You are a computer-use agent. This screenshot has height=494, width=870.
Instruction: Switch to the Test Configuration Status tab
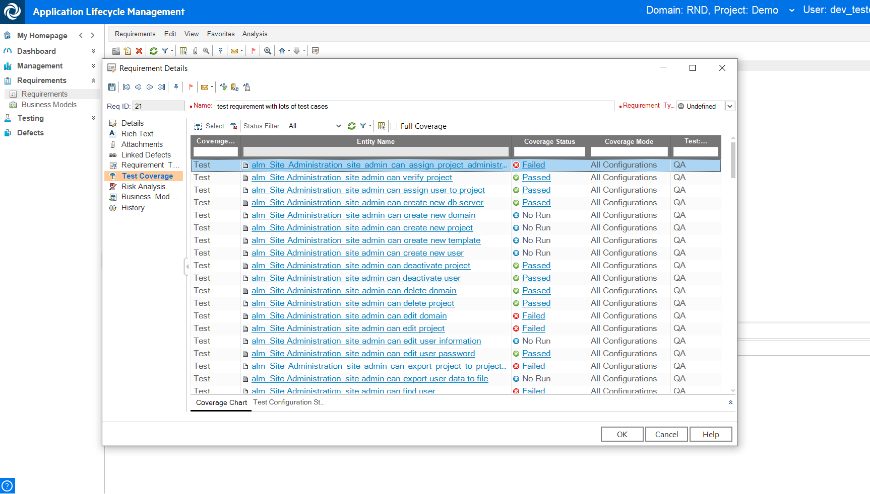click(289, 403)
